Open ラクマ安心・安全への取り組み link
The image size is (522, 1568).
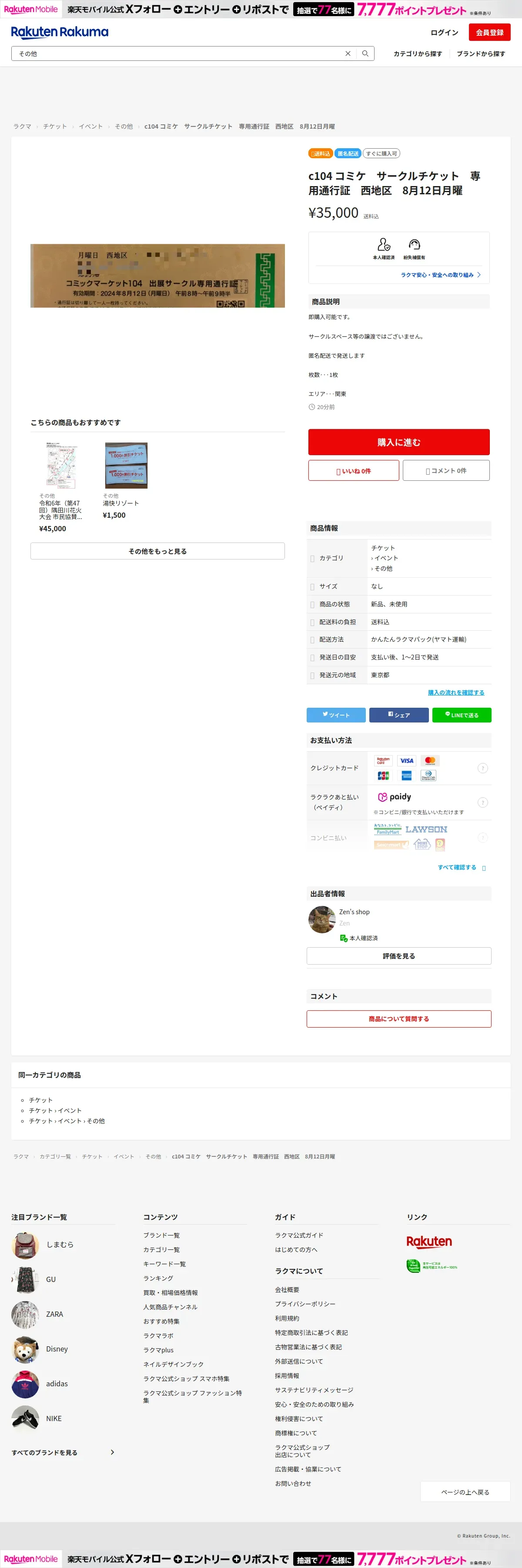click(440, 275)
